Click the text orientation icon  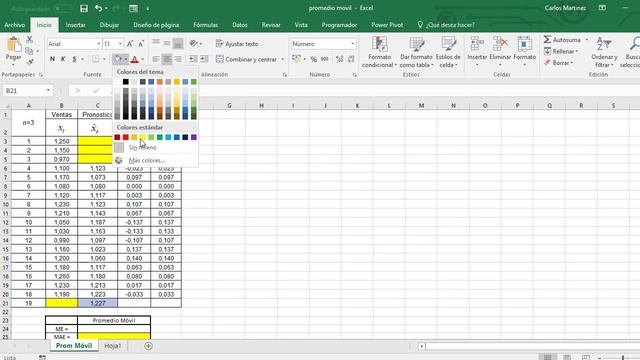tap(194, 44)
